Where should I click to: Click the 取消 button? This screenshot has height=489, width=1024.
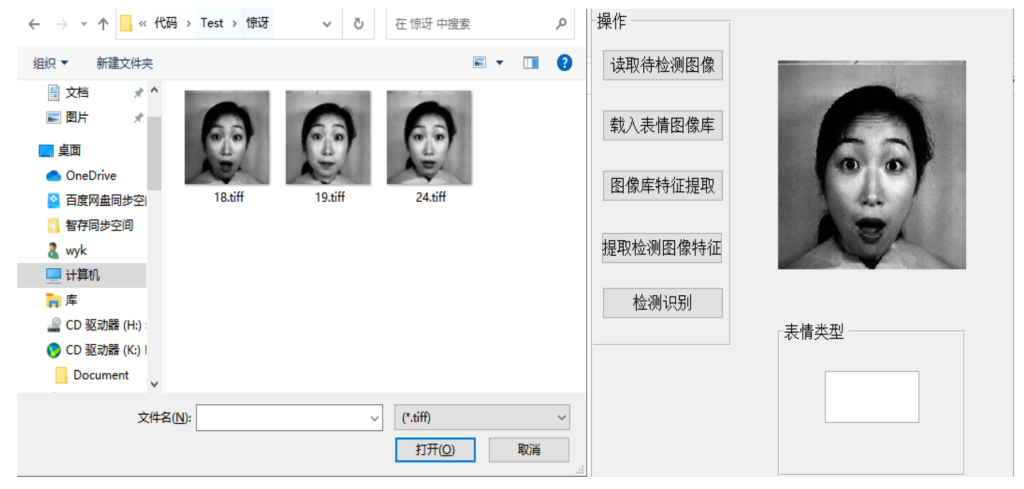(529, 449)
